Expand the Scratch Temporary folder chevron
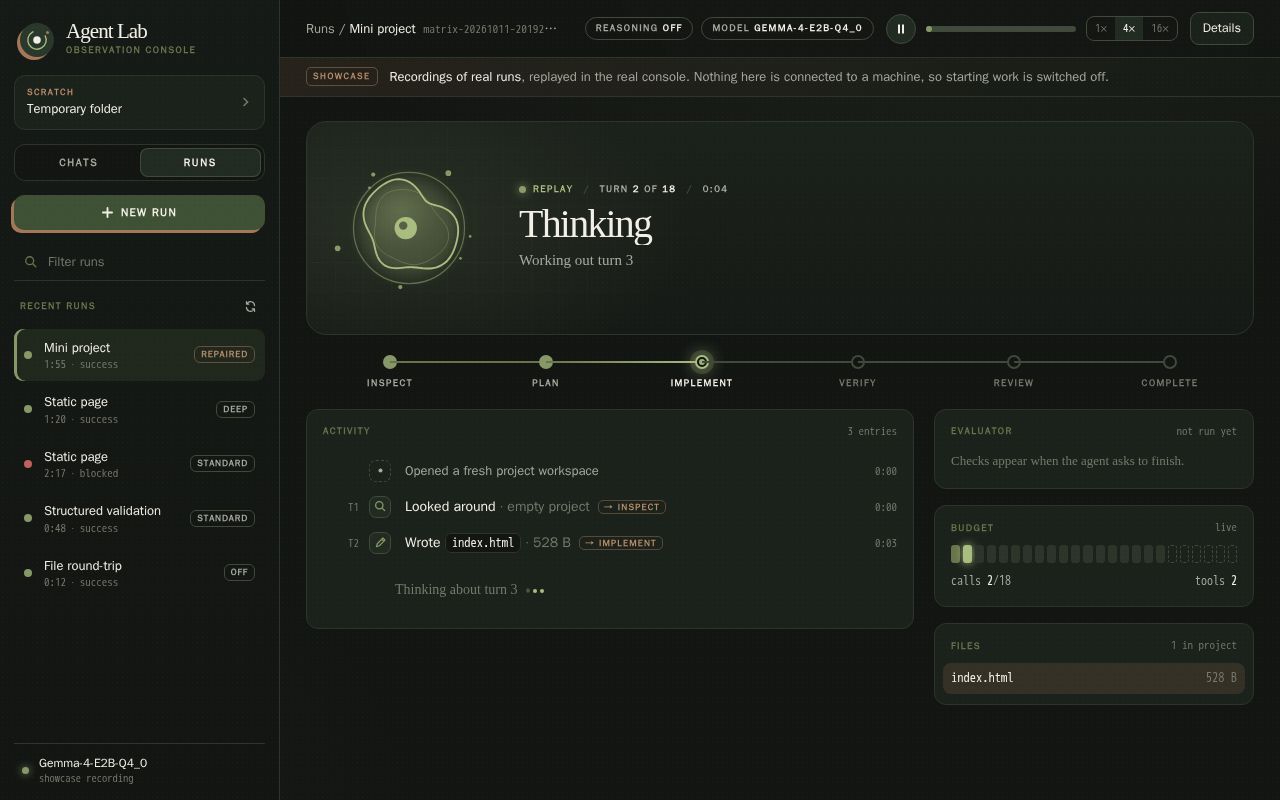1280x800 pixels. 246,102
